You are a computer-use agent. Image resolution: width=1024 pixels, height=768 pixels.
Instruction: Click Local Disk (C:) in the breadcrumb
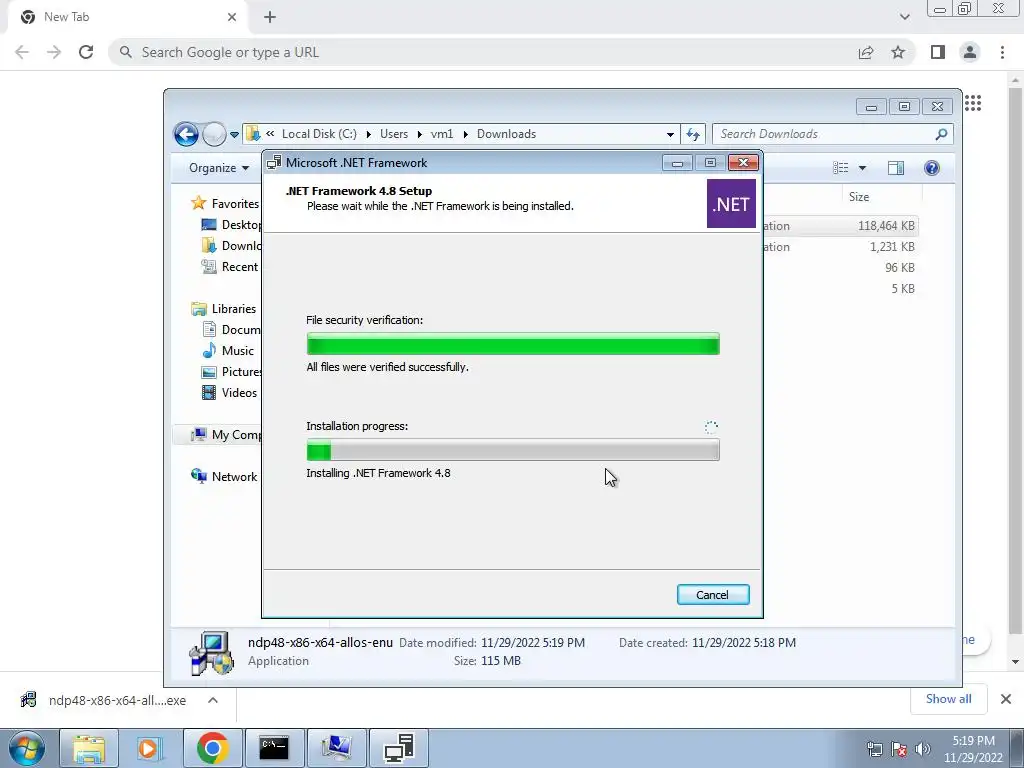tap(319, 134)
